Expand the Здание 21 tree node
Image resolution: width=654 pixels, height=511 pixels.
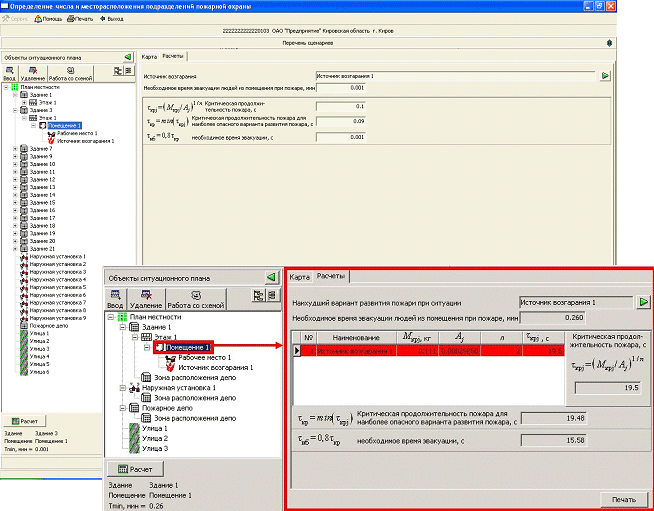(14, 248)
